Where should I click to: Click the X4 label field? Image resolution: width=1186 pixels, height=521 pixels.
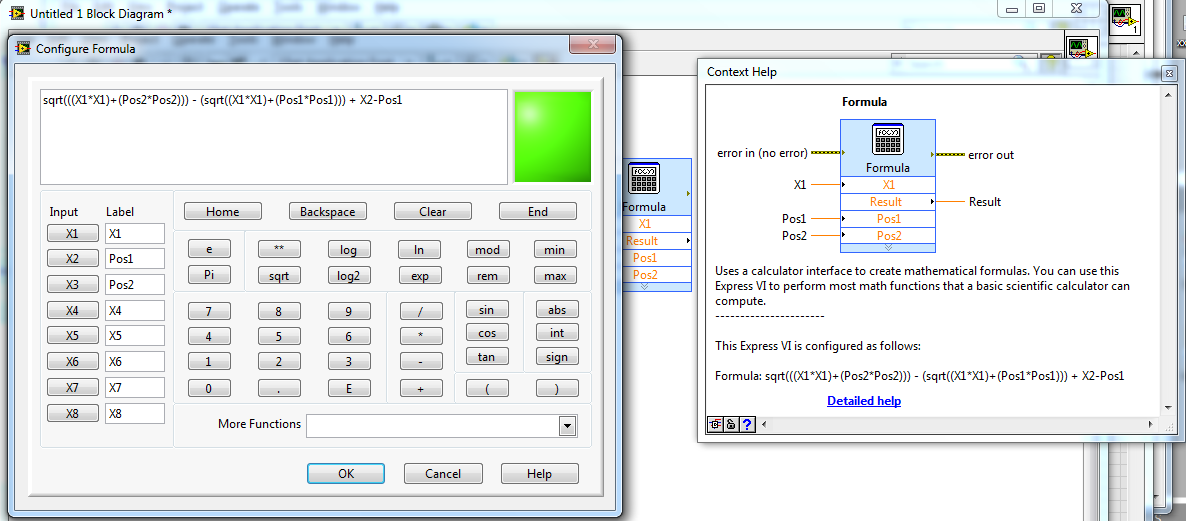pos(135,310)
